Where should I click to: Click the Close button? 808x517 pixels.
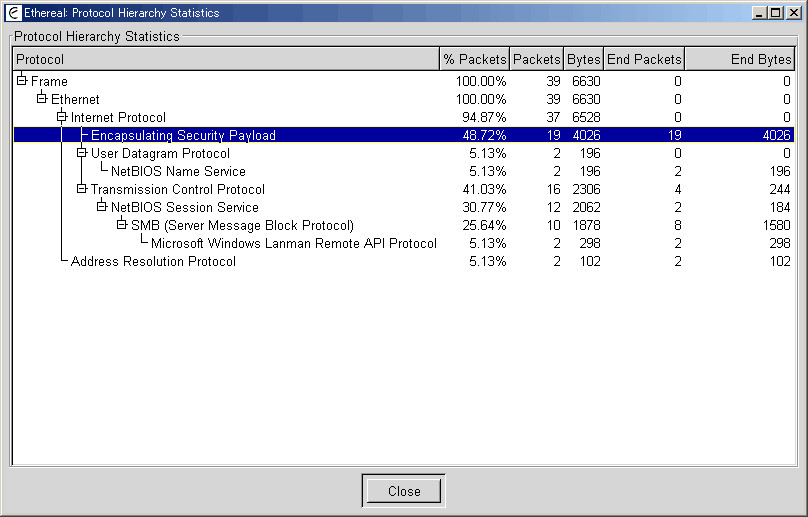click(x=404, y=491)
